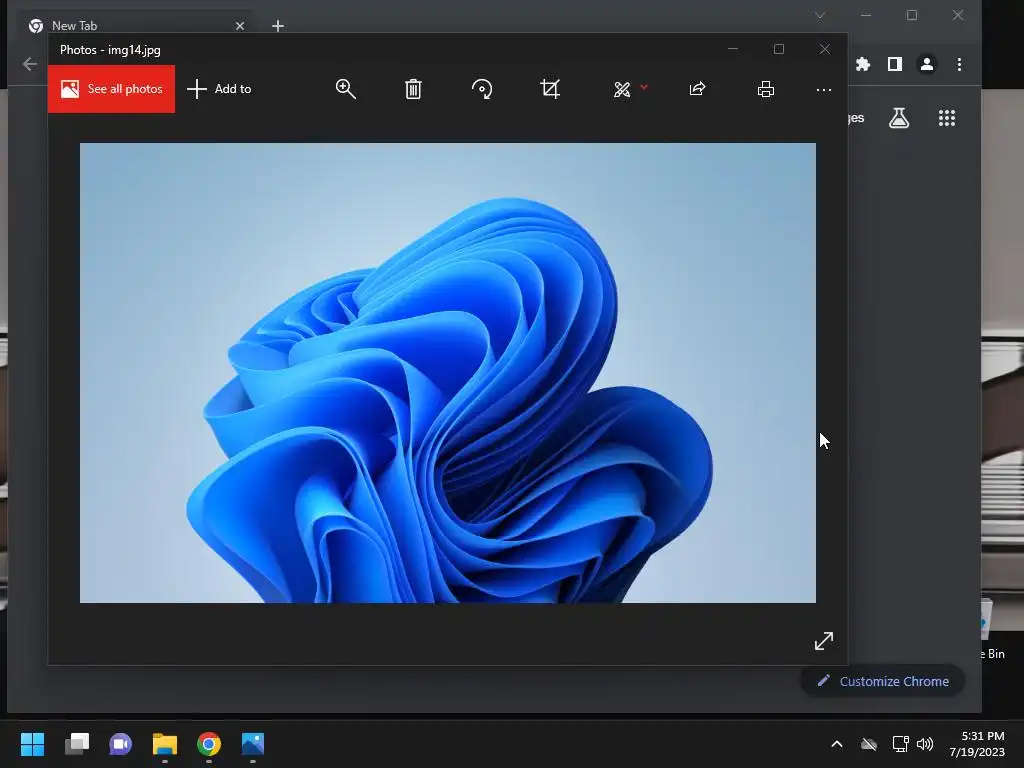Select the New Tab tab in Chrome
The image size is (1024, 768).
tap(137, 25)
